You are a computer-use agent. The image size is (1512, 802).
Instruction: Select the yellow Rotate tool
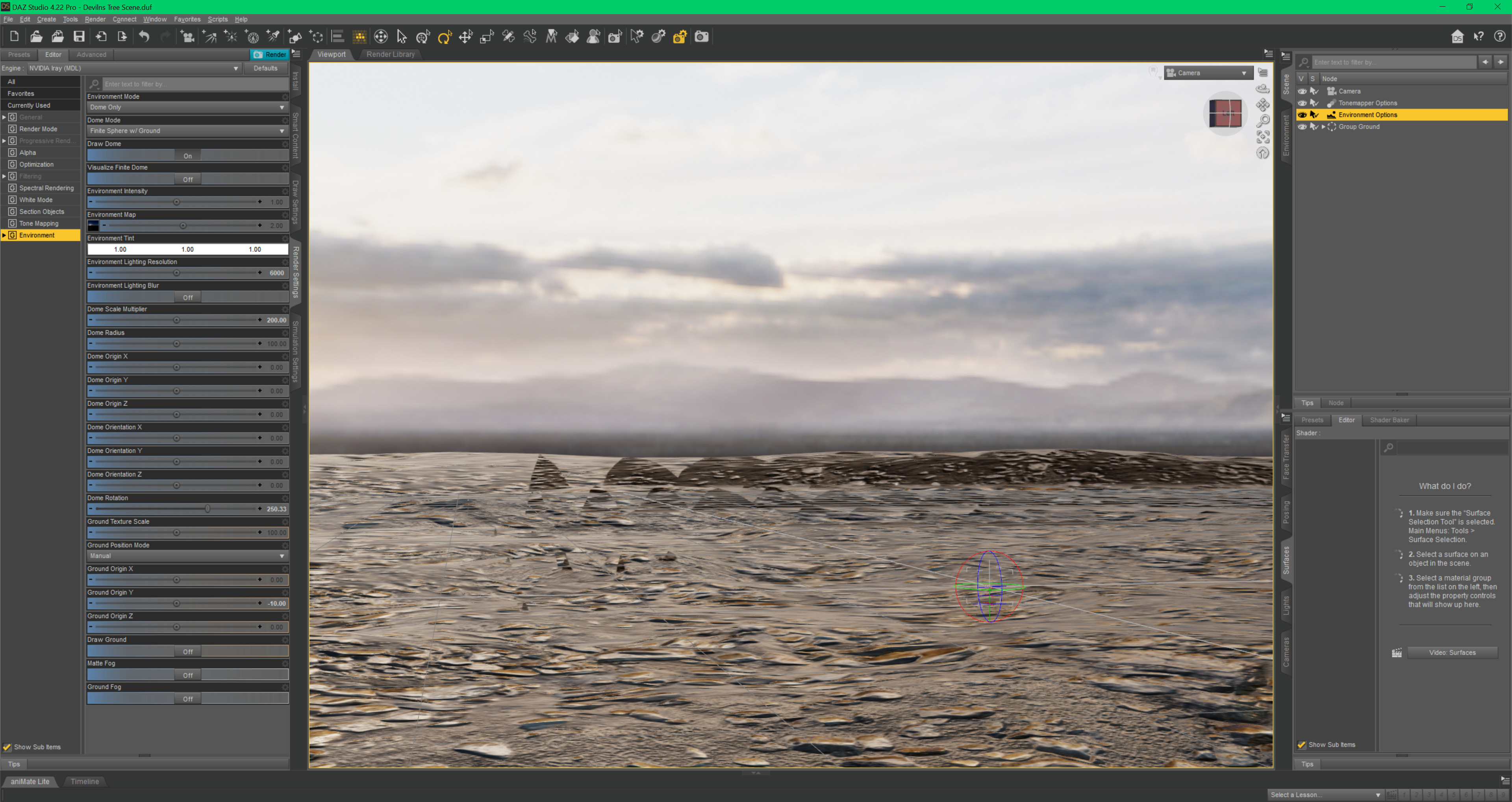tap(444, 37)
